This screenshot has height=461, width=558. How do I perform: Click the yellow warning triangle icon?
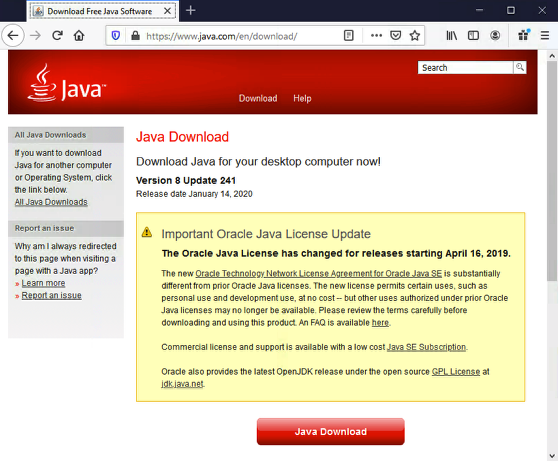pyautogui.click(x=147, y=232)
